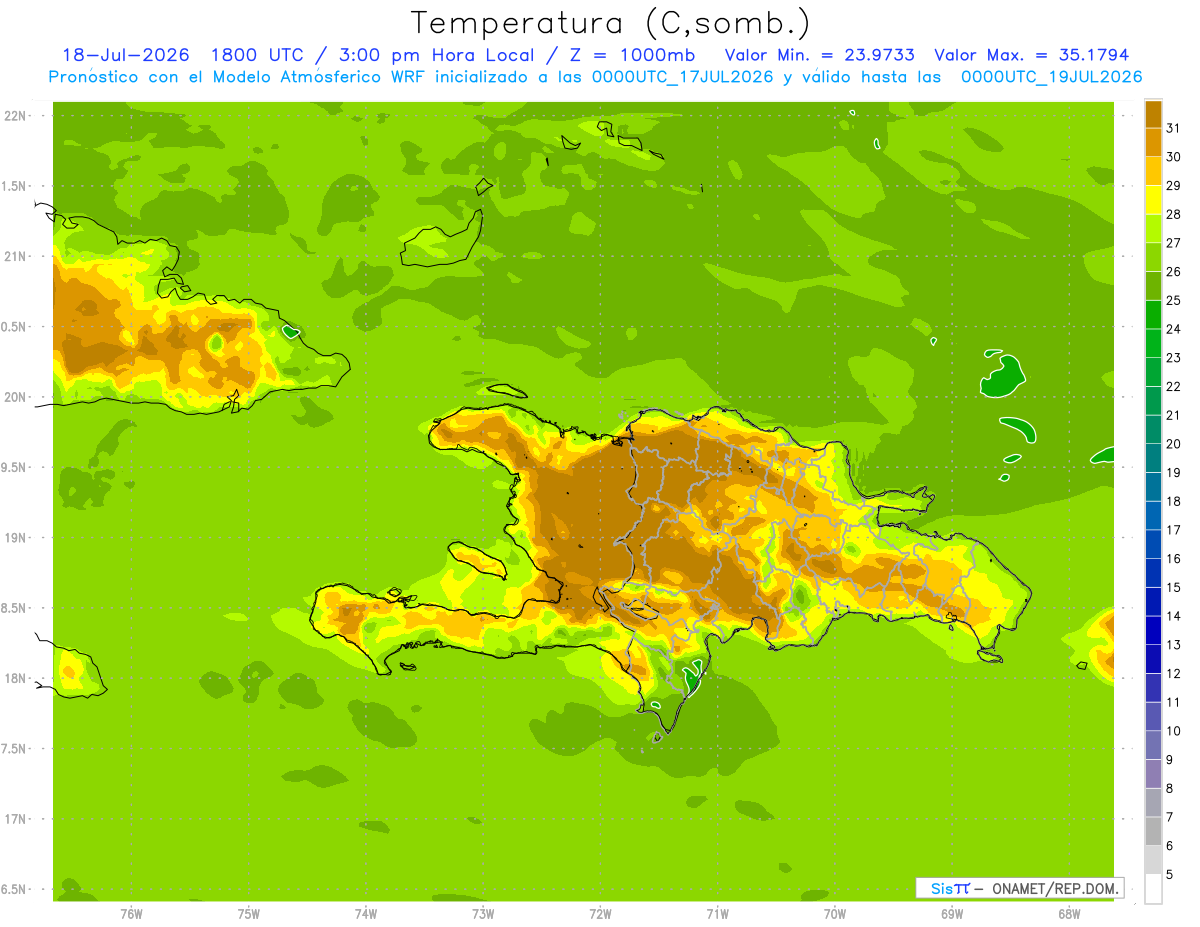1200x927 pixels.
Task: Click the "22N" latitude axis label
Action: (x=17, y=116)
